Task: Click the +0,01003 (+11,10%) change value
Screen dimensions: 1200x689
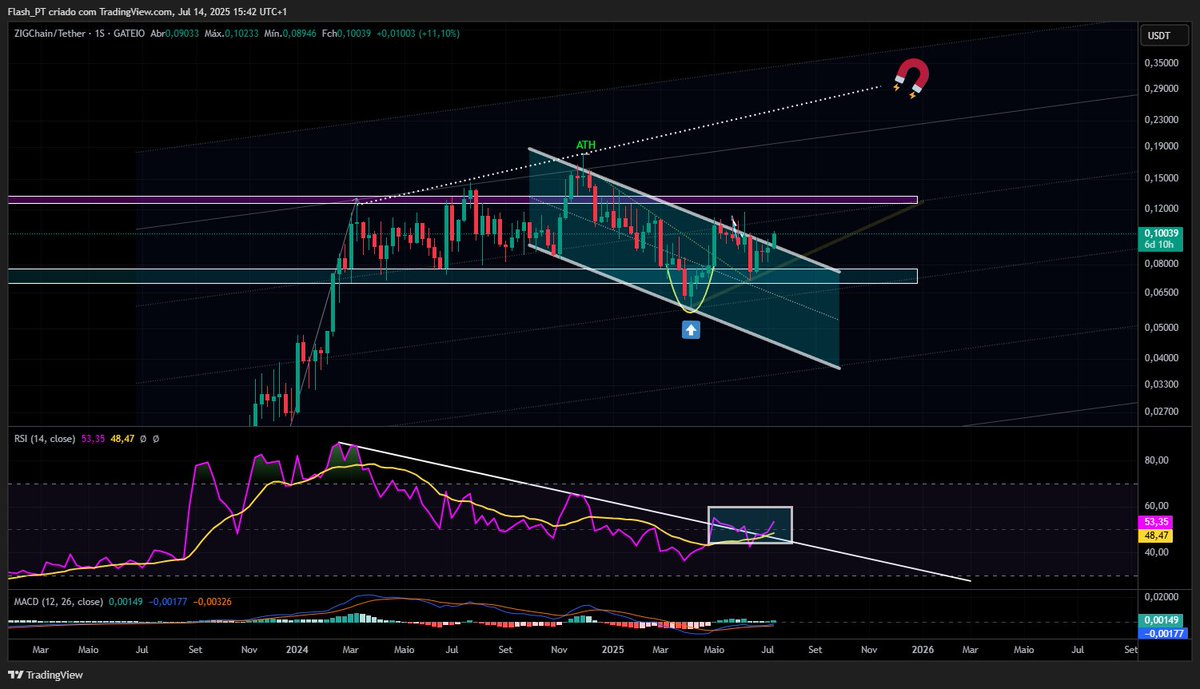Action: click(x=418, y=33)
